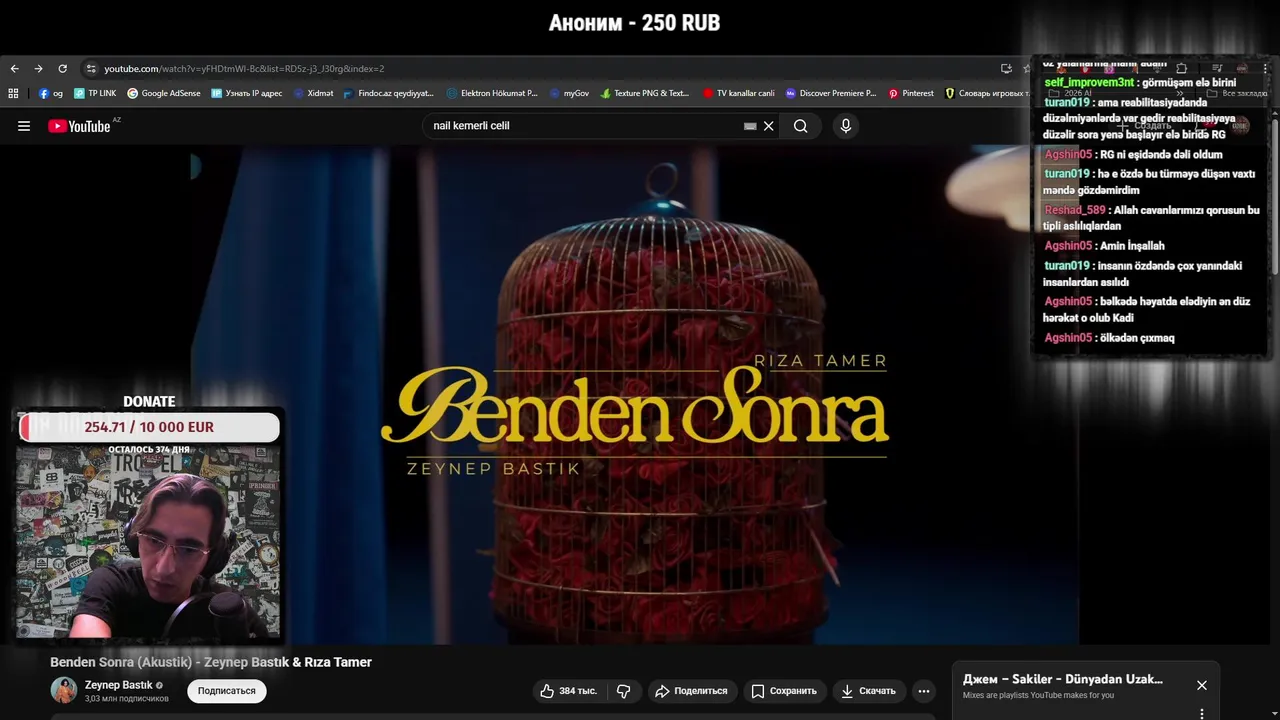The image size is (1280, 720).
Task: Open the Словарь игровых bookmark
Action: 987,93
